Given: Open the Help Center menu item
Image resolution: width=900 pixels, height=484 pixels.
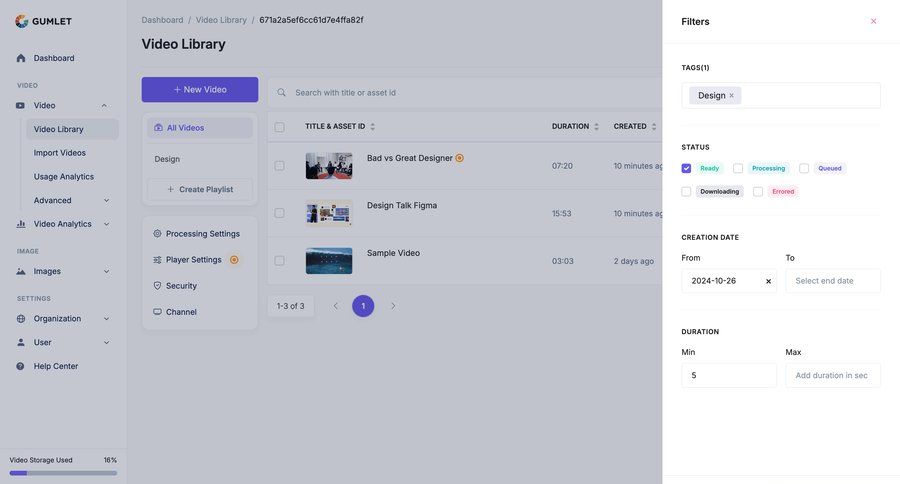Looking at the screenshot, I should click(56, 366).
